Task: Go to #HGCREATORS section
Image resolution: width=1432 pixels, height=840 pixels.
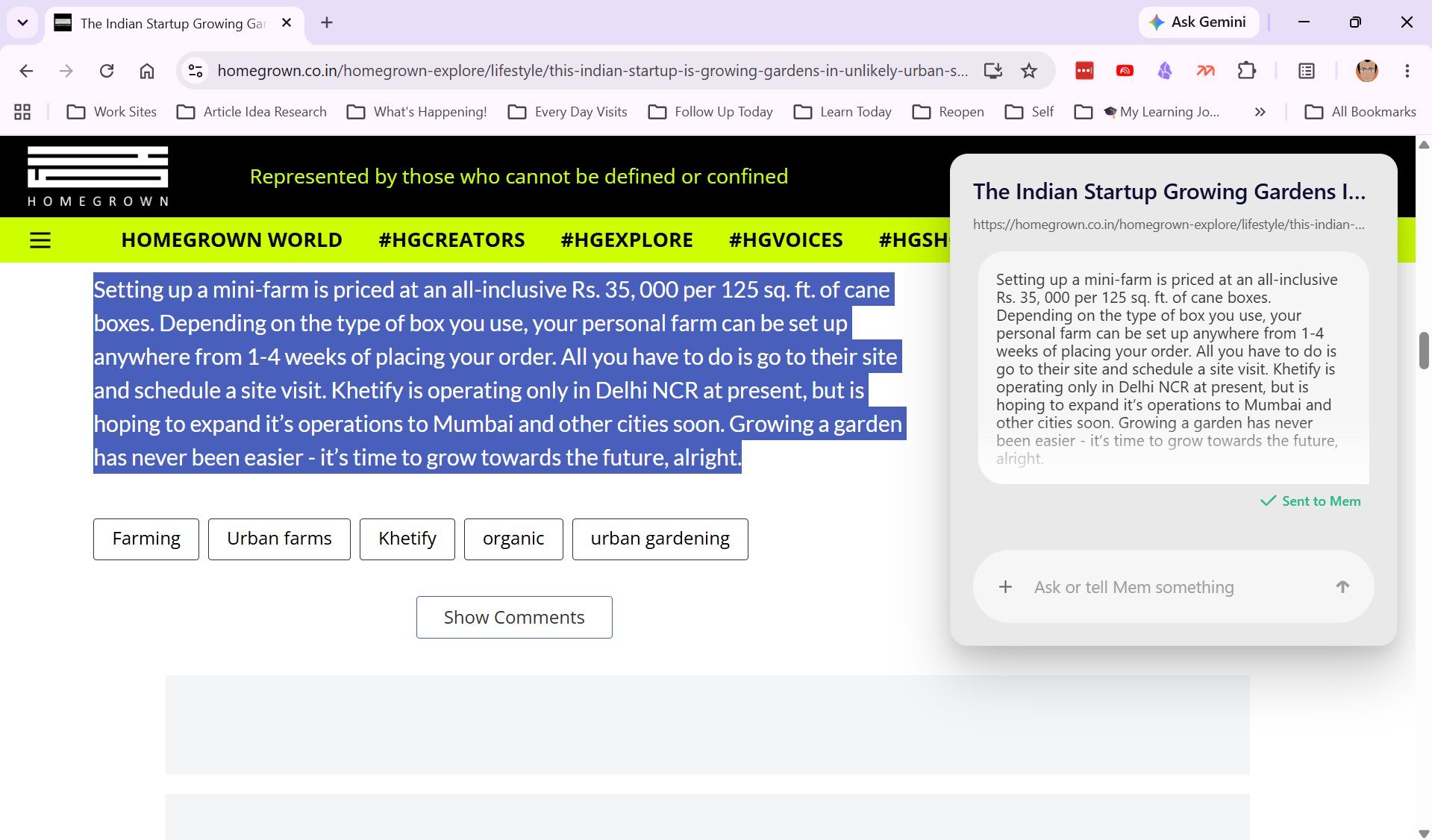Action: [451, 240]
